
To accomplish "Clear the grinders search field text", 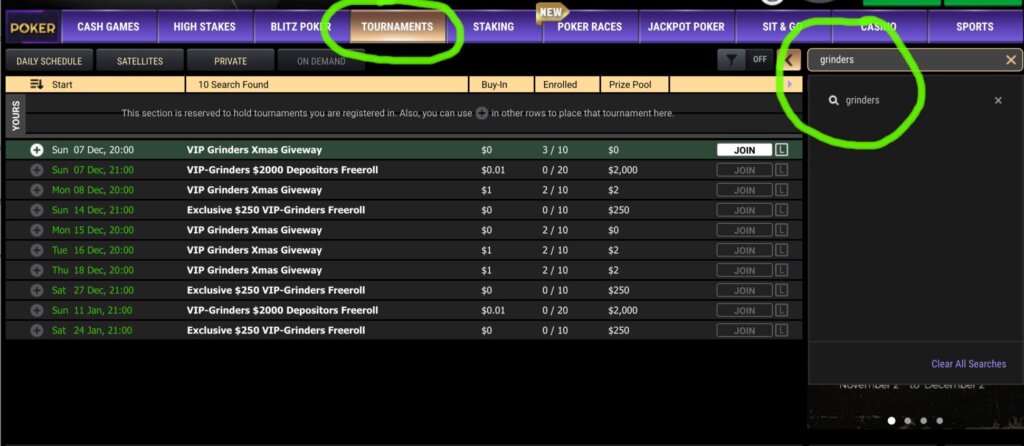I will [1011, 60].
